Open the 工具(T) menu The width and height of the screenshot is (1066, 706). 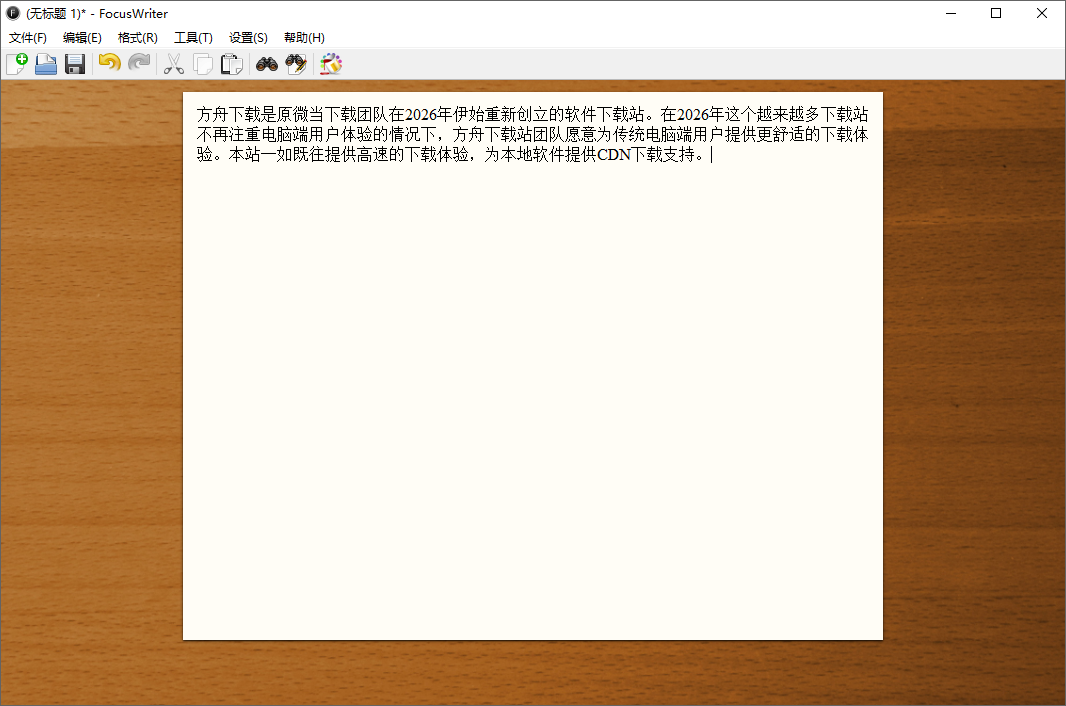click(x=193, y=37)
